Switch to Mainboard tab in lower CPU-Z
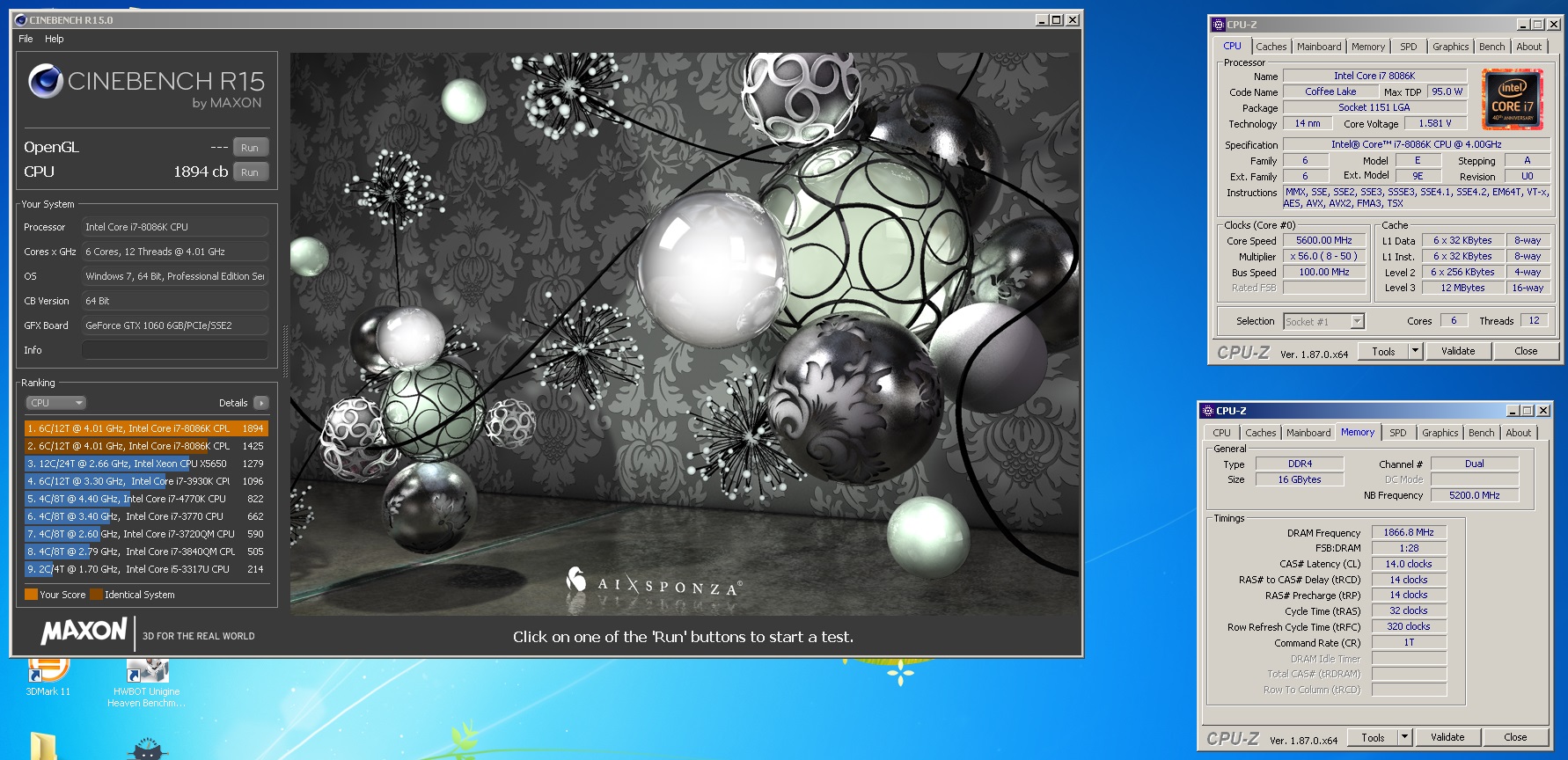Screen dimensions: 1568x760 (1308, 433)
